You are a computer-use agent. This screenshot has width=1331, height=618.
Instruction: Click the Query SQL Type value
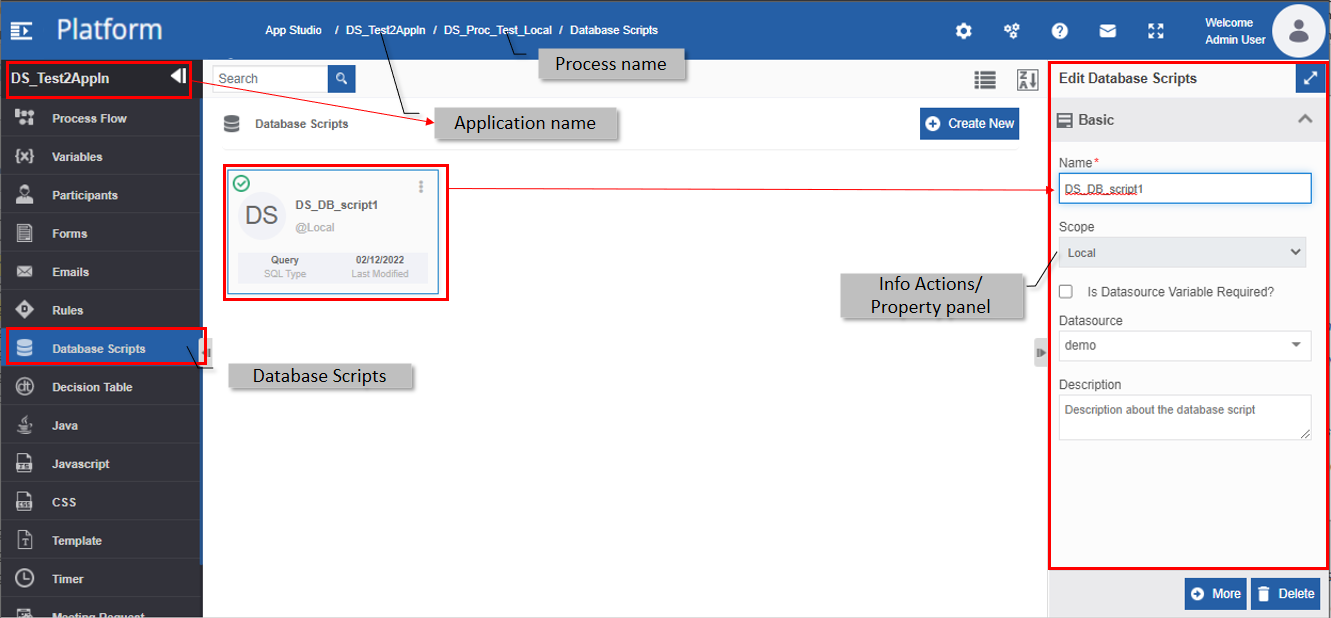coord(285,260)
